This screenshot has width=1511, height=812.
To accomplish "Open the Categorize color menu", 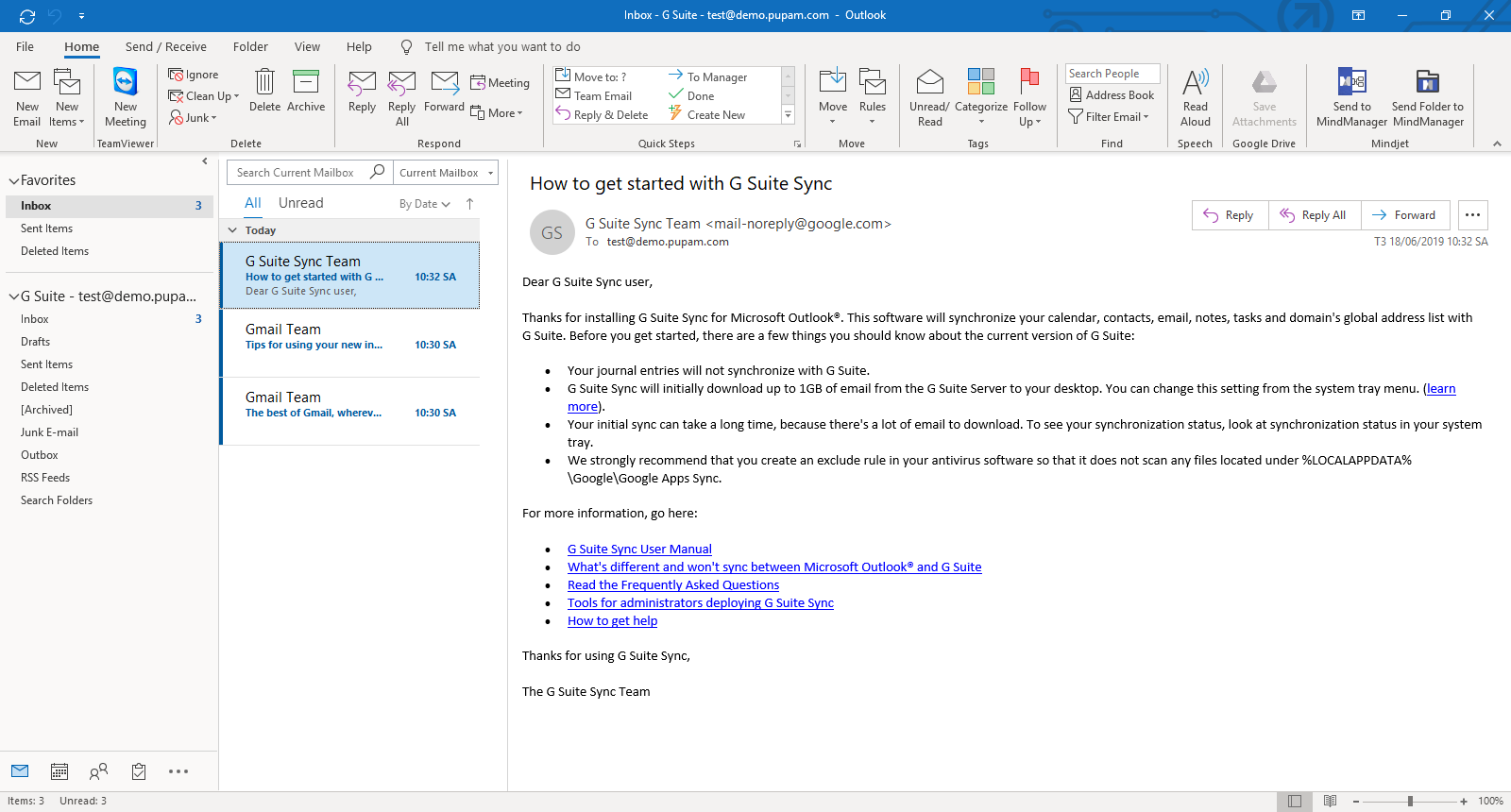I will pos(981,97).
